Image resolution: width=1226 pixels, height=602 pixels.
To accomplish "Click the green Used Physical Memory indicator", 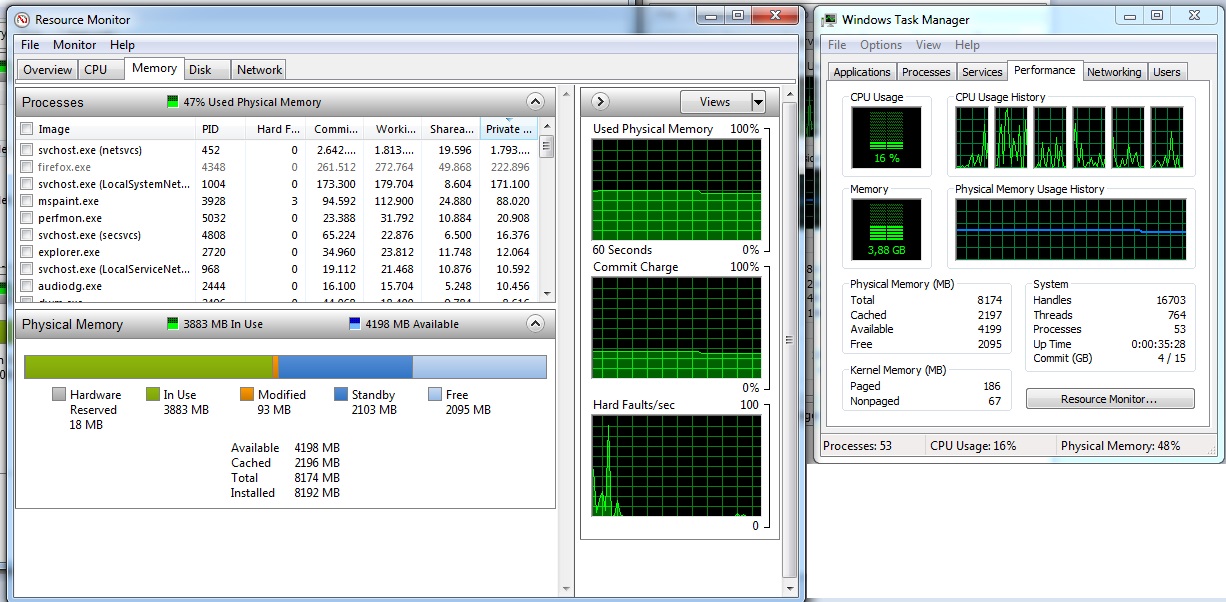I will pos(172,102).
